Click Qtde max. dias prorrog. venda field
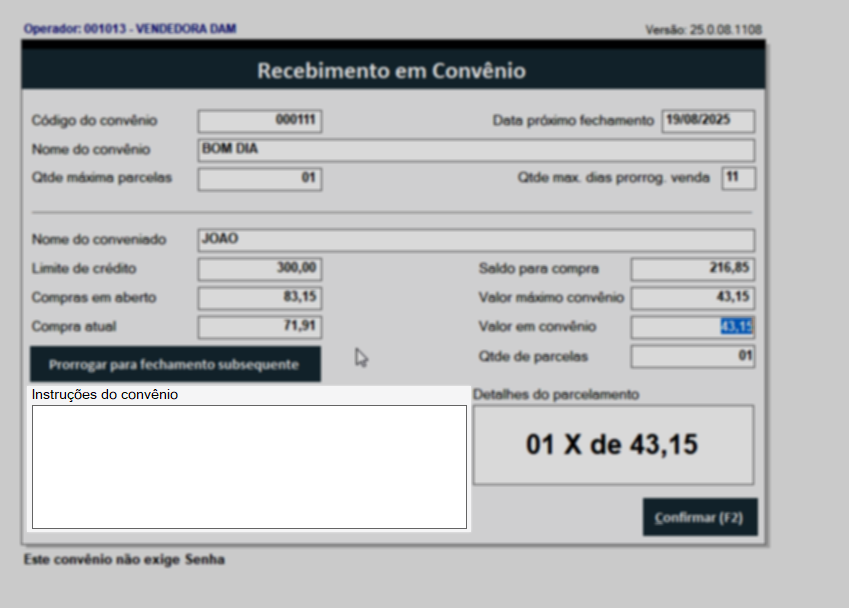The image size is (849, 608). (739, 178)
